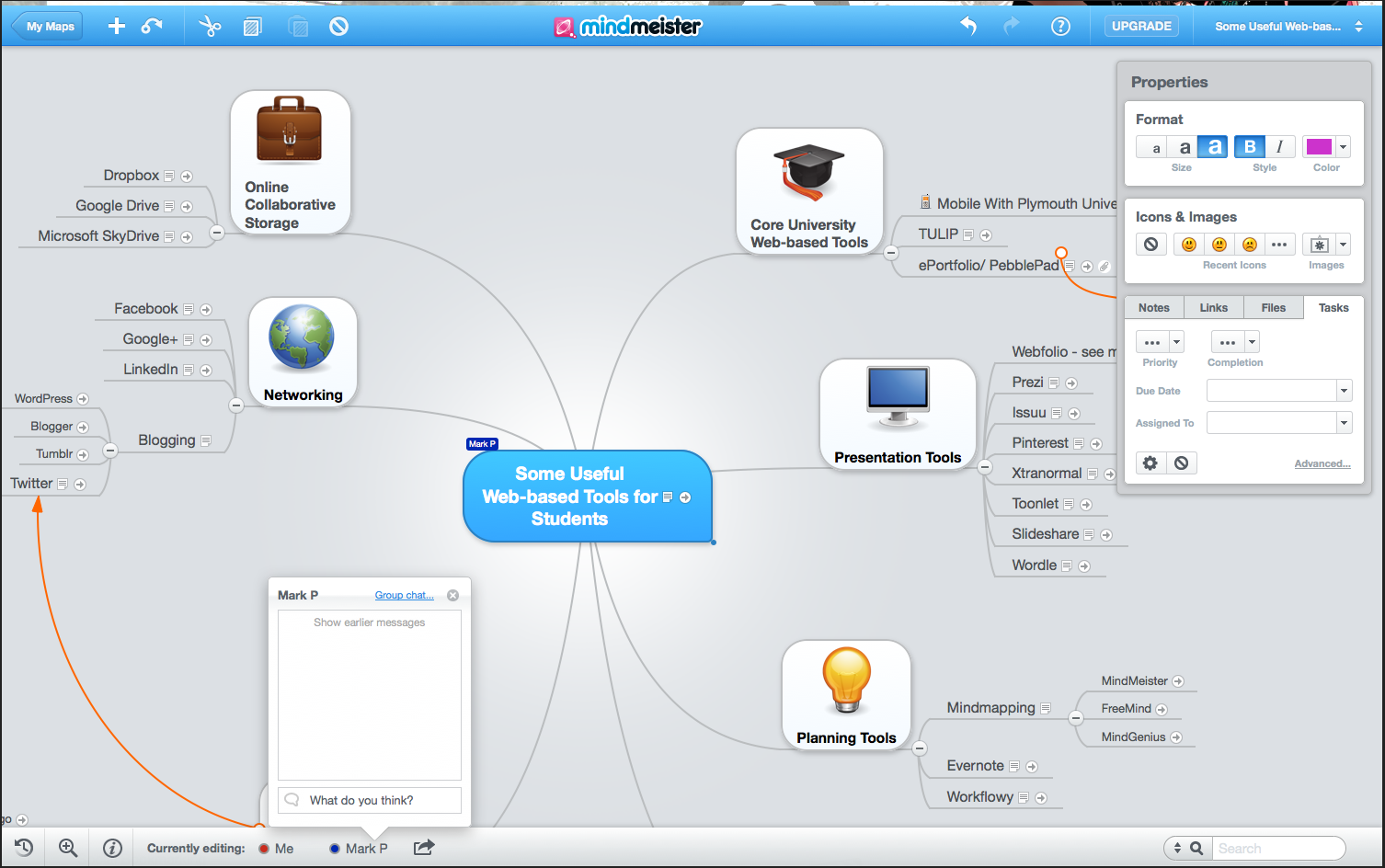Switch to the Links tab
Screen dimensions: 1385x868
[1213, 308]
